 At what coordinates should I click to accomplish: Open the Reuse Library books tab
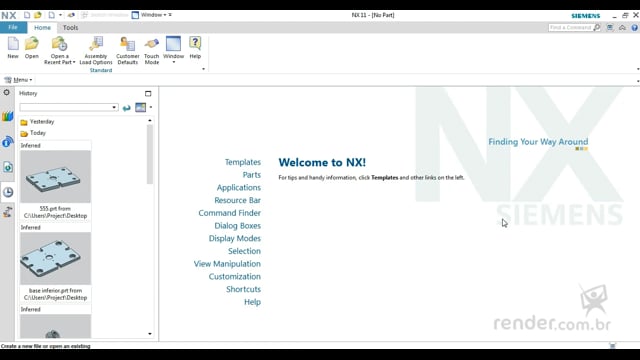7,116
